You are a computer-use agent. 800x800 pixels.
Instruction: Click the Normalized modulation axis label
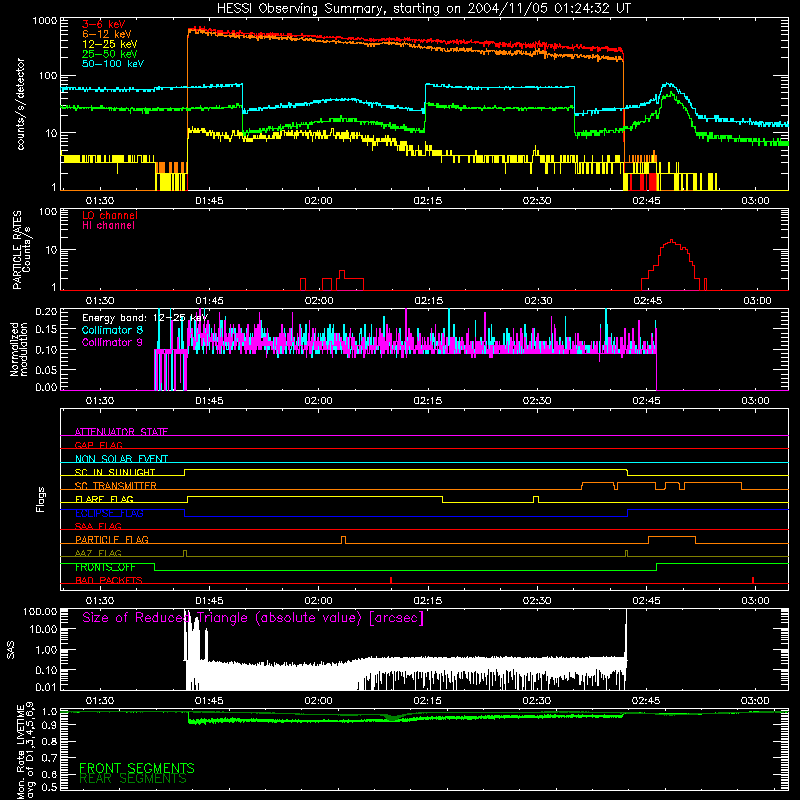tap(18, 349)
